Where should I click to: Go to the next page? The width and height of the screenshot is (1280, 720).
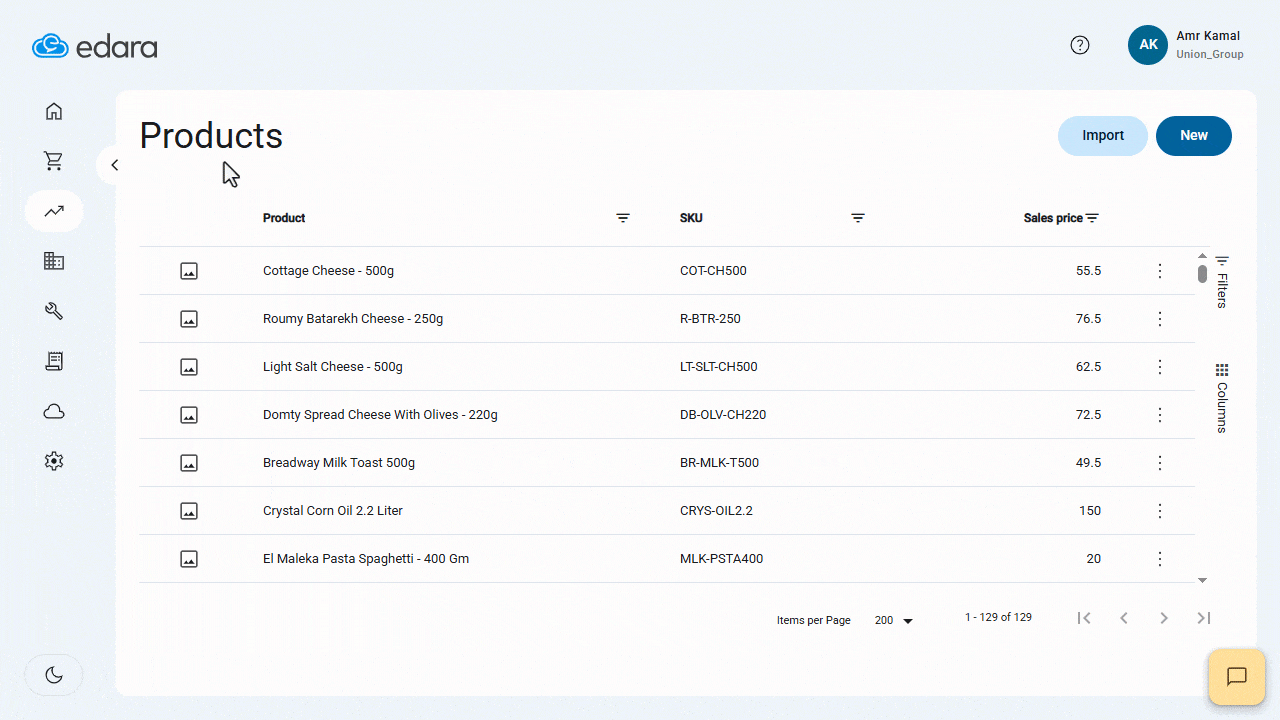[x=1164, y=618]
